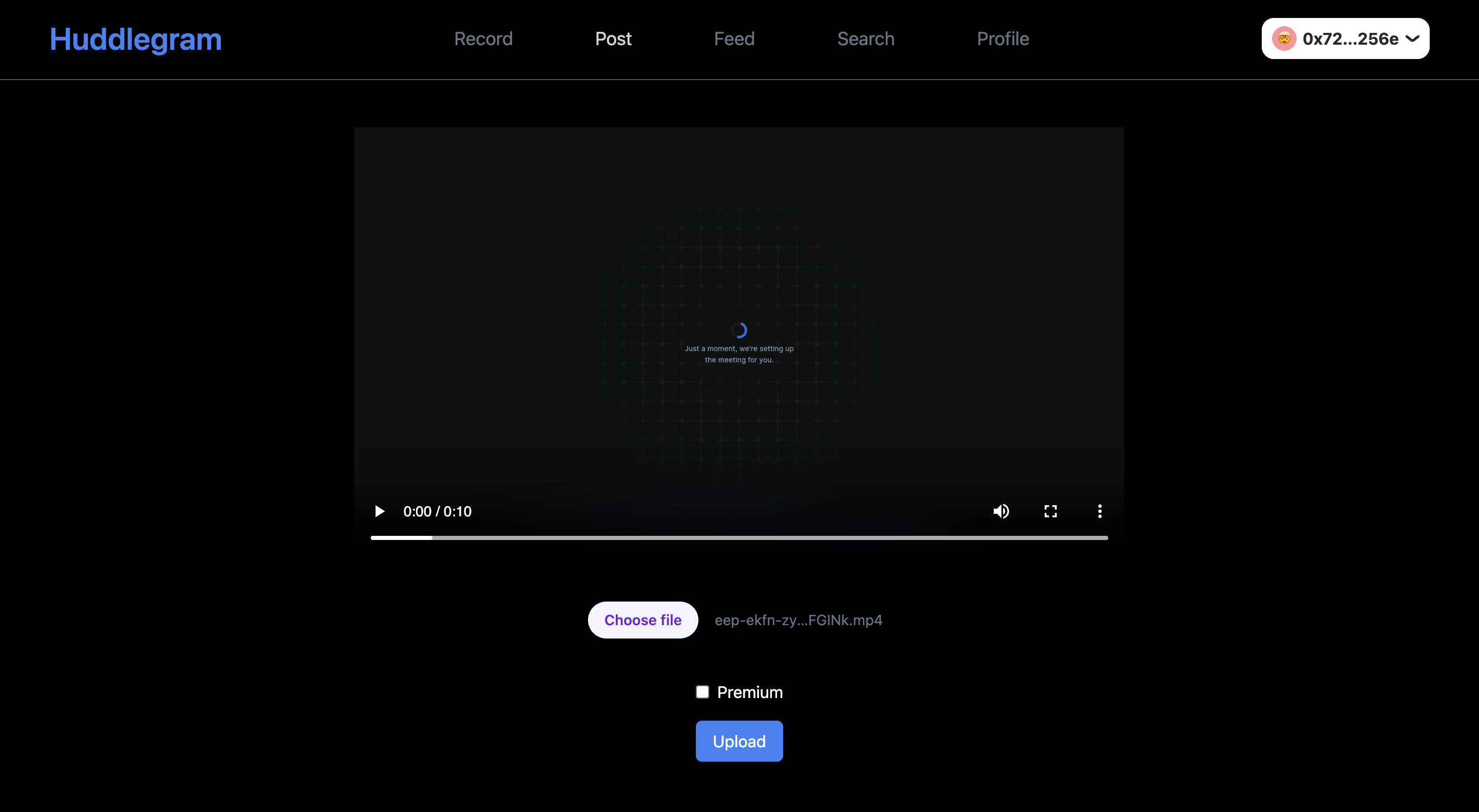This screenshot has width=1479, height=812.
Task: Open video more options menu
Action: pos(1099,511)
